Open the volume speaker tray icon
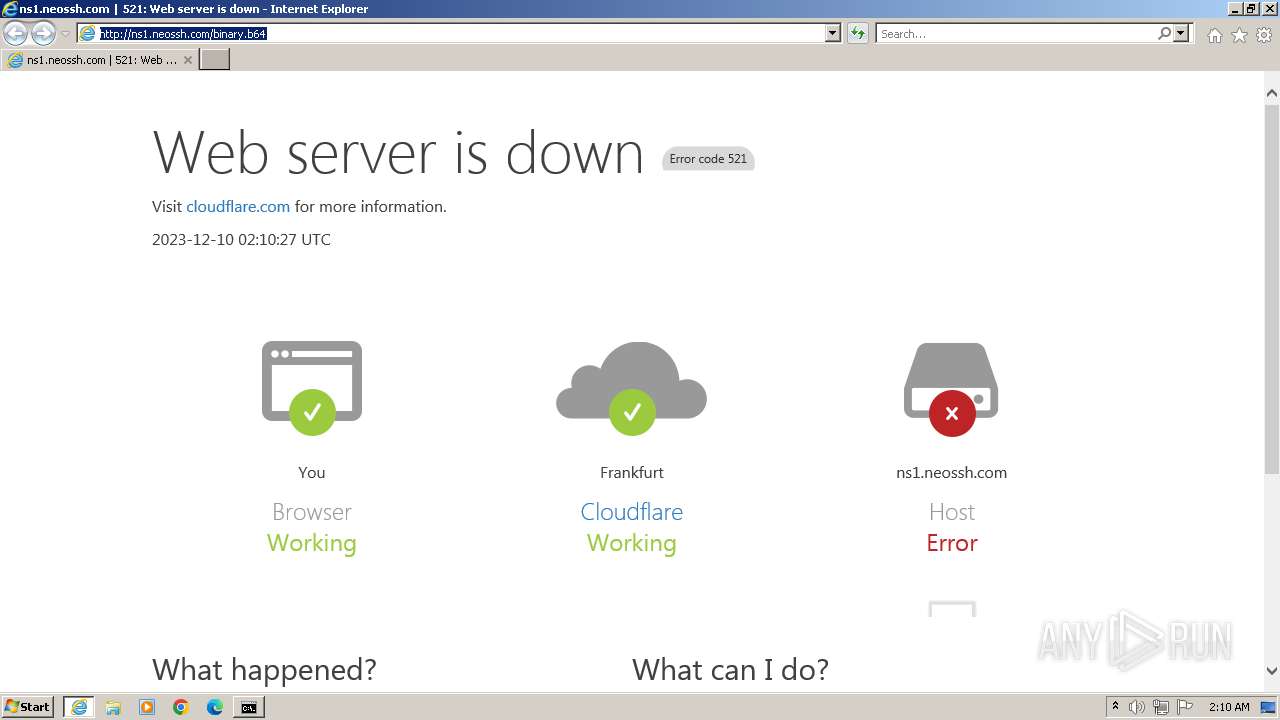The width and height of the screenshot is (1280, 720). pos(1137,707)
